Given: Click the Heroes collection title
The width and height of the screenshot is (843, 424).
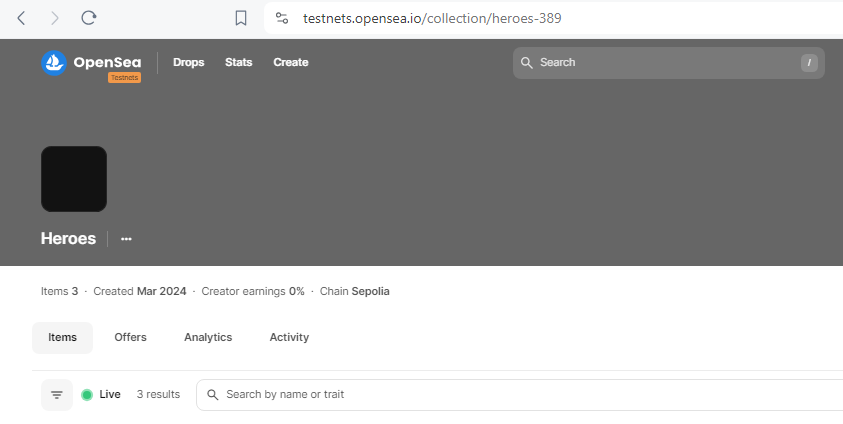Looking at the screenshot, I should coord(68,239).
